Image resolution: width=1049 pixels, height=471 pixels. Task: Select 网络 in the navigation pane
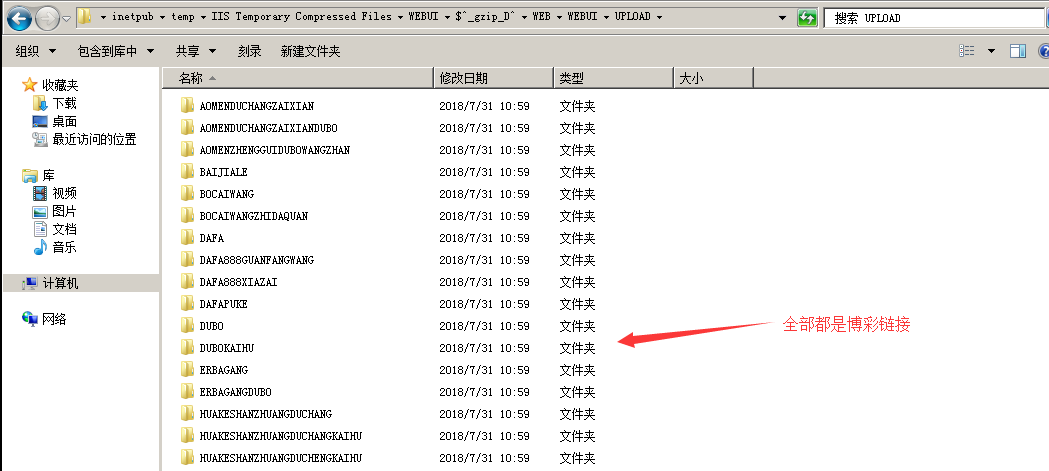pyautogui.click(x=54, y=319)
